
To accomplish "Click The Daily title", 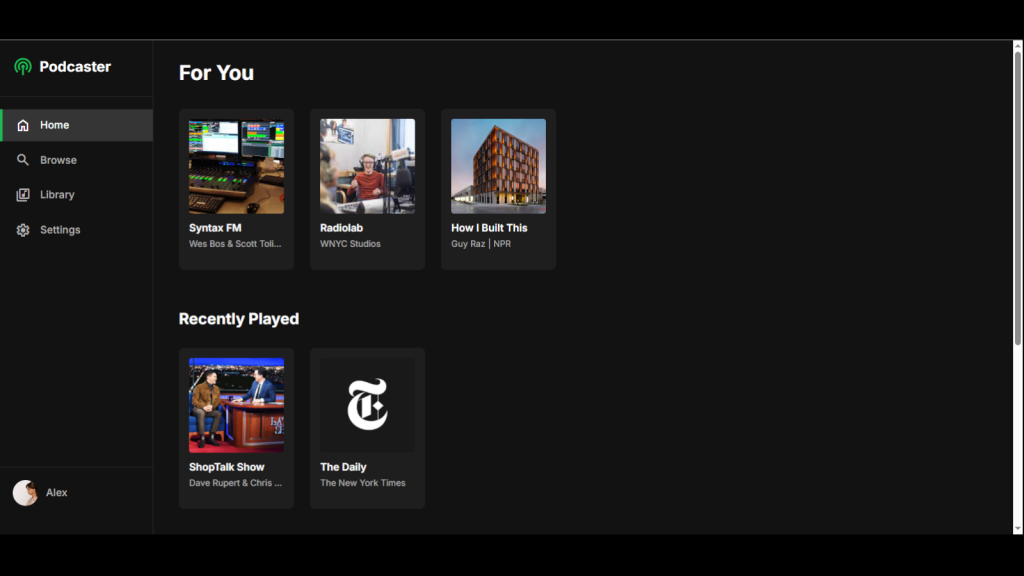I will (343, 467).
